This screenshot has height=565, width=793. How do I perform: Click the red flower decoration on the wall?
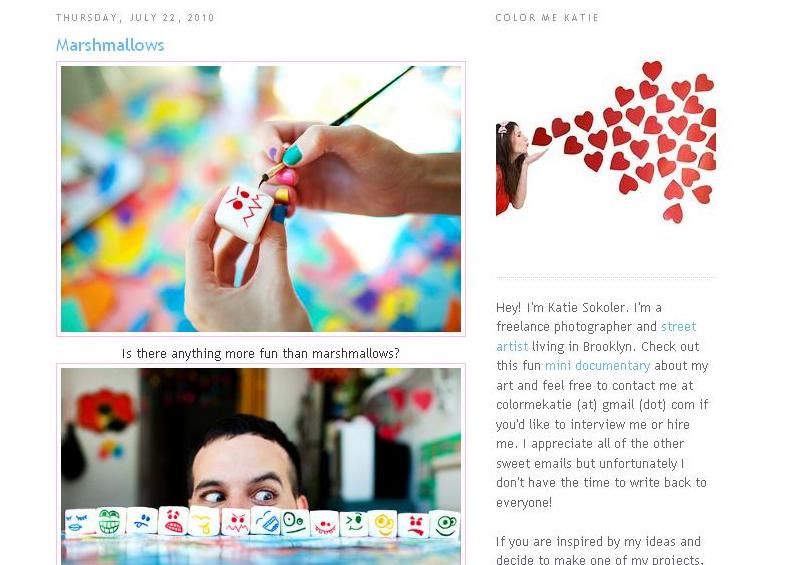coord(106,410)
